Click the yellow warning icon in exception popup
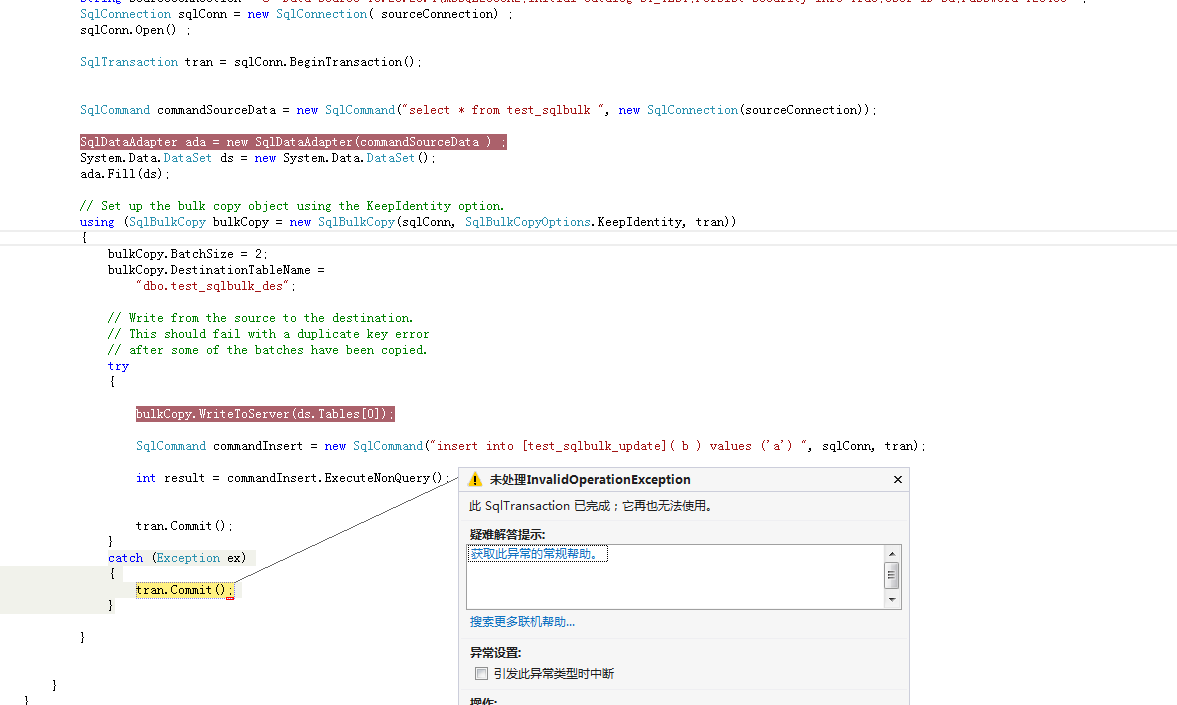 click(474, 480)
